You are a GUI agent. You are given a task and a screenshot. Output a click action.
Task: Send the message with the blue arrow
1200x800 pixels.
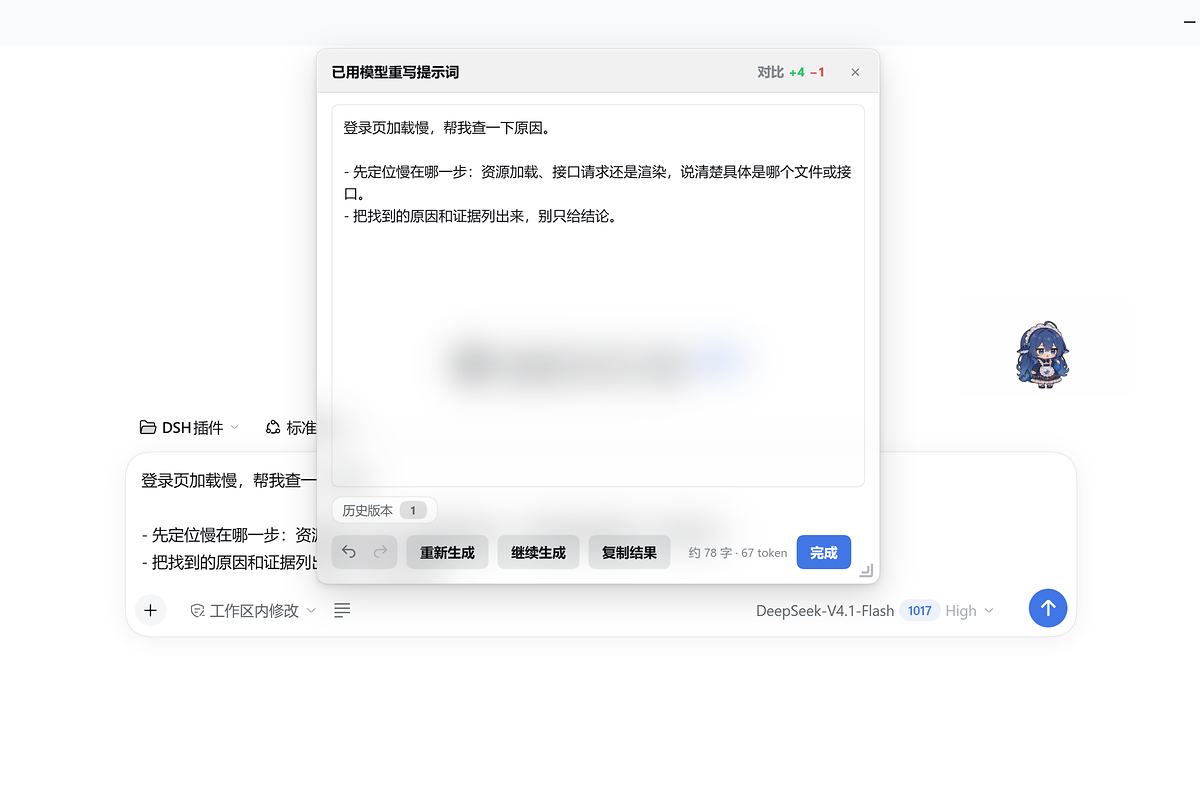[1048, 608]
